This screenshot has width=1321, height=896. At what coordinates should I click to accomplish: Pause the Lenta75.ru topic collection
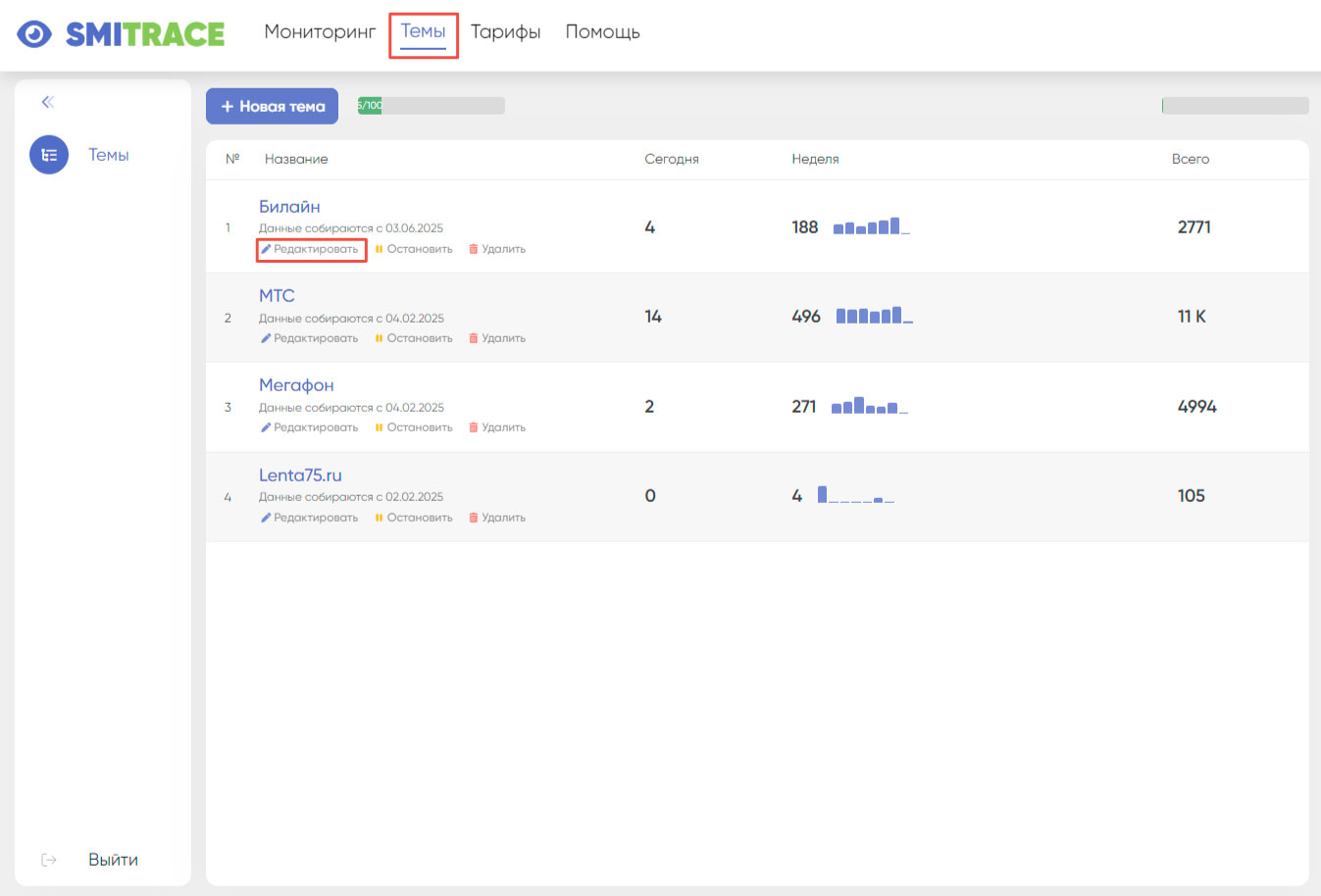pos(413,518)
